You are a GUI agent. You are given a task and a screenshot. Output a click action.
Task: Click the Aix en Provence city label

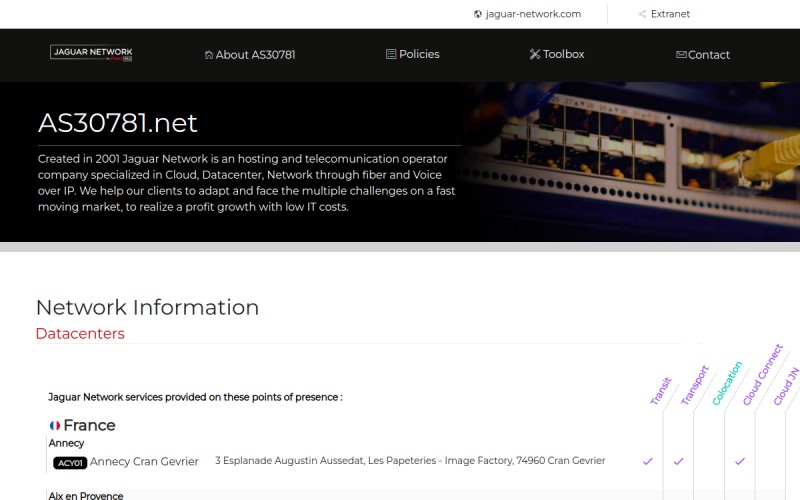pos(86,495)
